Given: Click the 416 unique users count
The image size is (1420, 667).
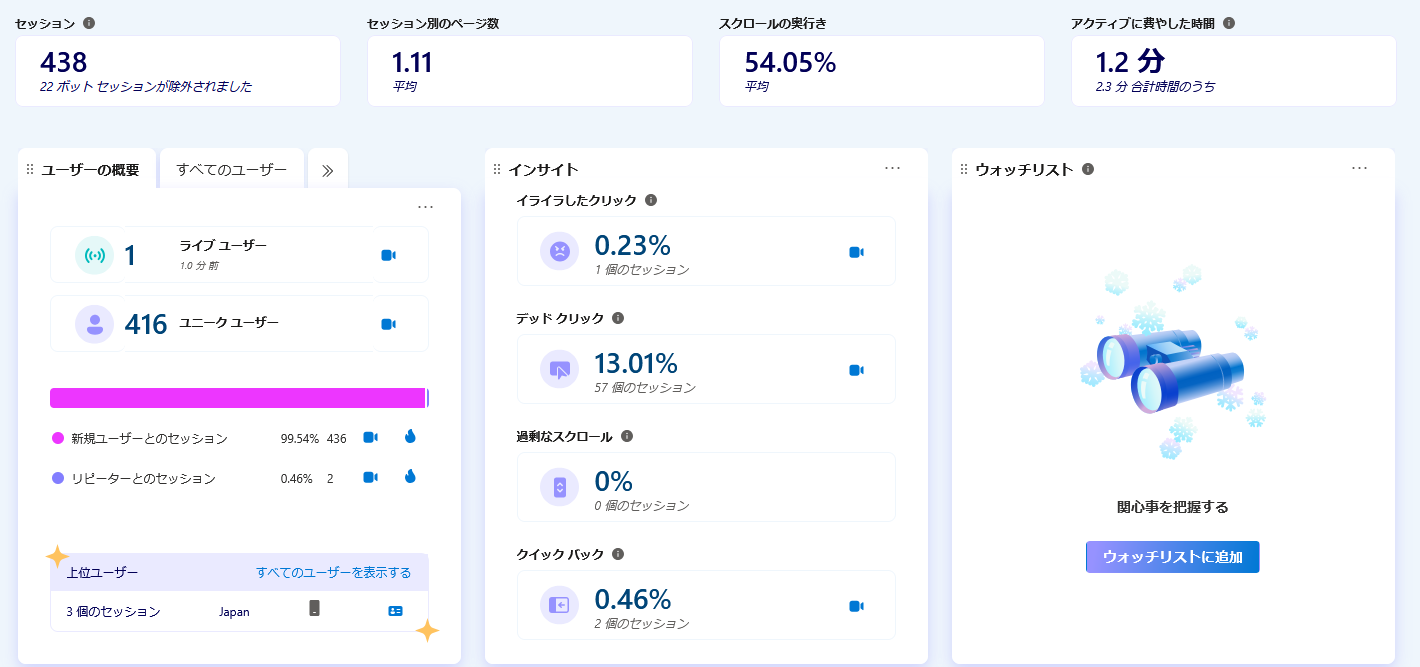Looking at the screenshot, I should click(x=146, y=324).
